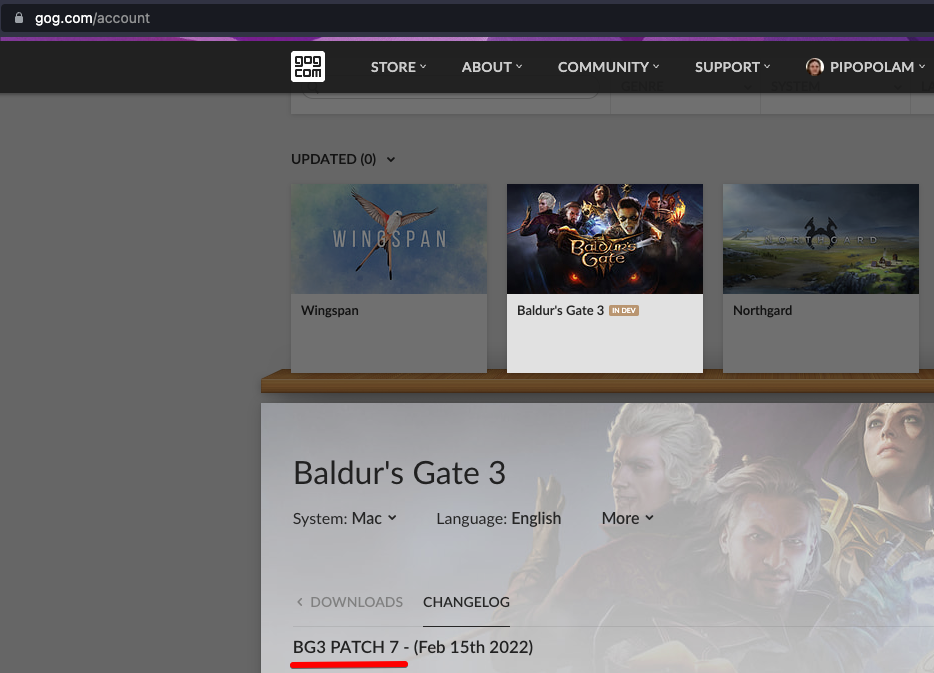Viewport: 934px width, 673px height.
Task: Select the CHANGELOG tab
Action: 466,602
